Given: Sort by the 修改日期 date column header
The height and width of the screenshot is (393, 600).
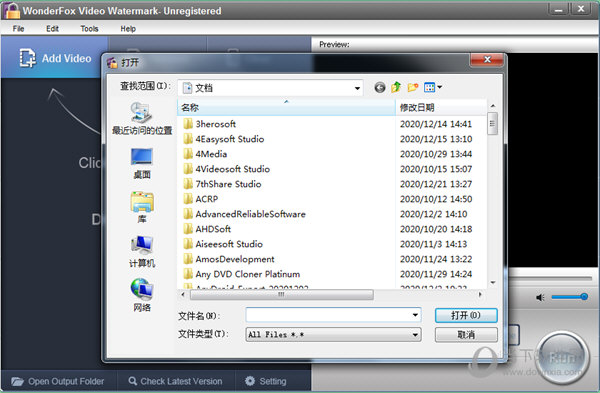Looking at the screenshot, I should click(441, 108).
